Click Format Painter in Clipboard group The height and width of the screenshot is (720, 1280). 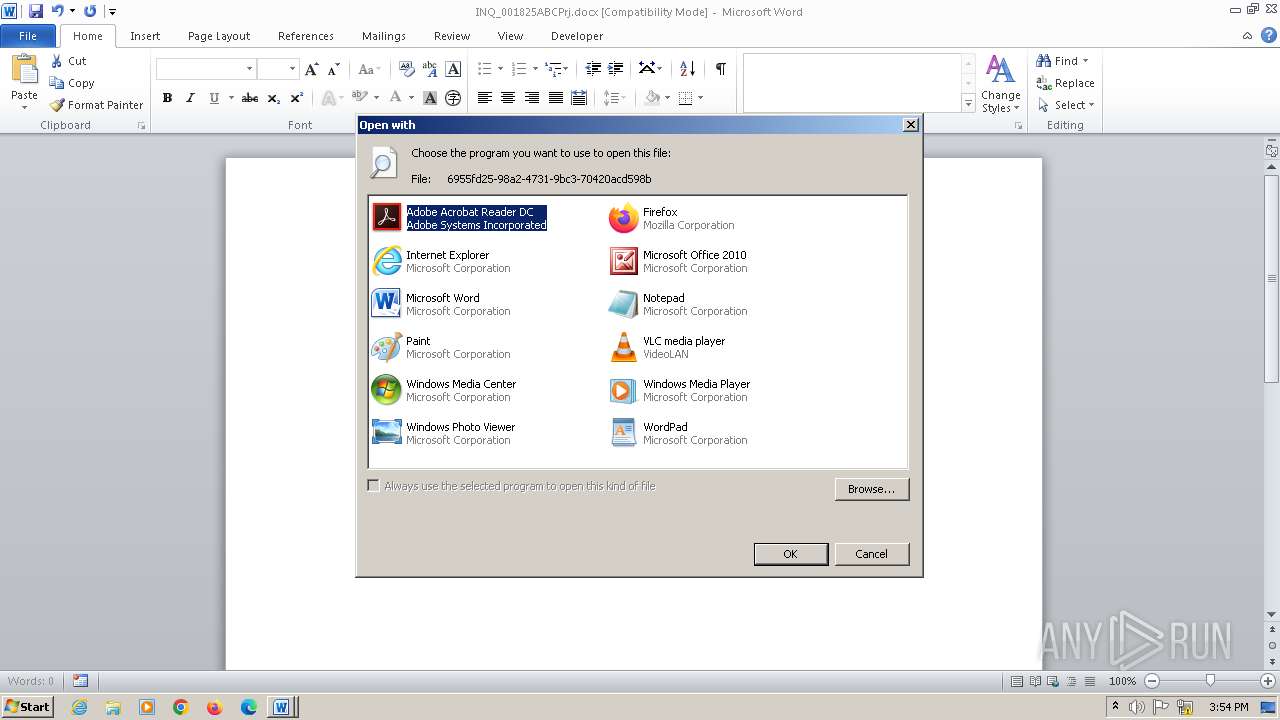point(97,105)
